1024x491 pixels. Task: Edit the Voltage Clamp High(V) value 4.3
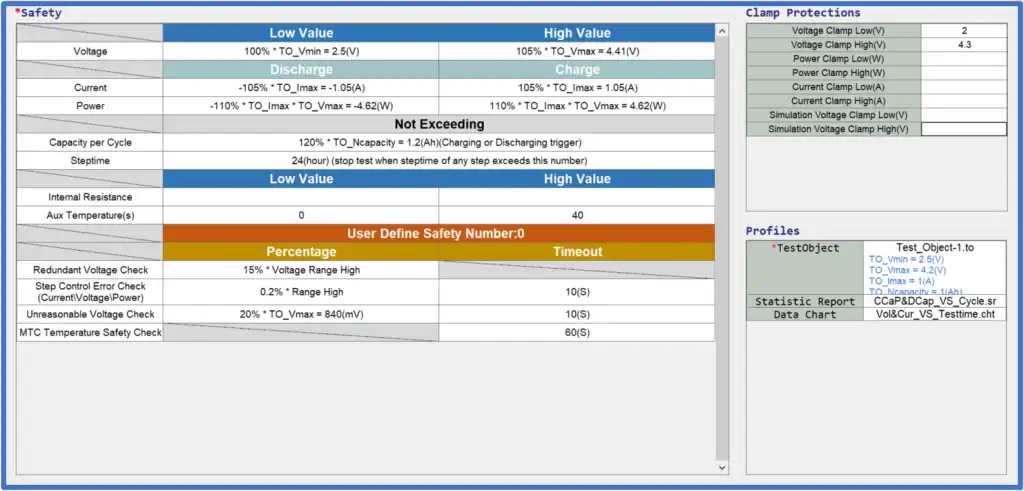click(964, 45)
